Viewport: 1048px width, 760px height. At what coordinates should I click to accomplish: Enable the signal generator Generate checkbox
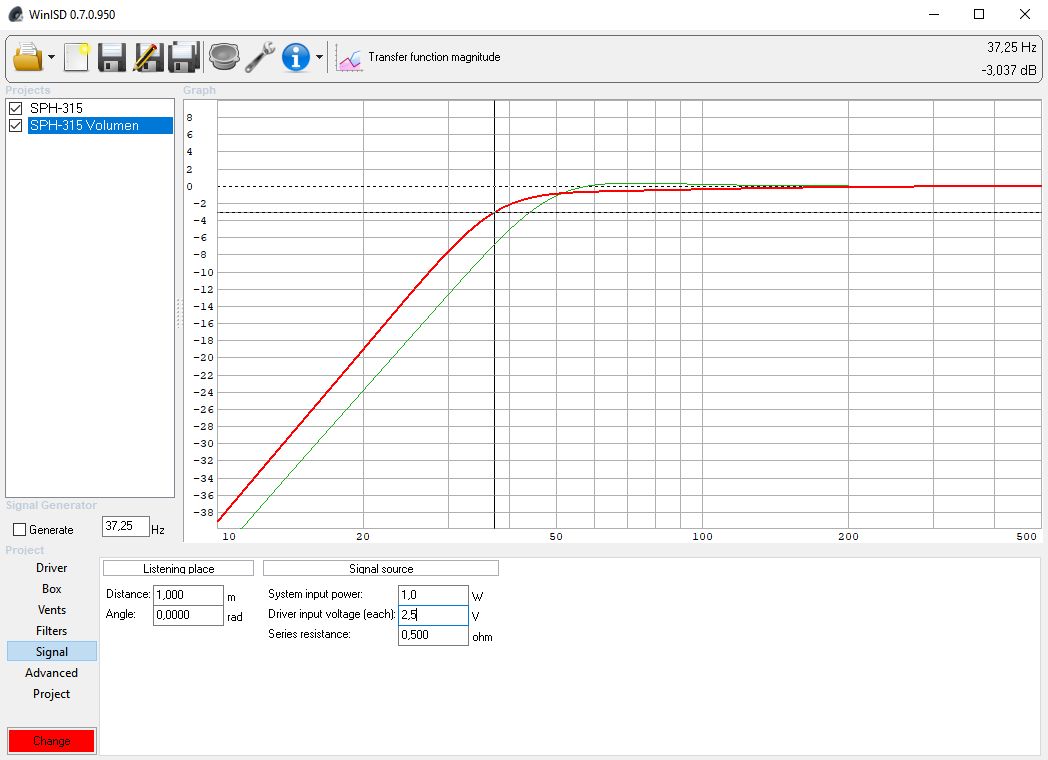[19, 530]
